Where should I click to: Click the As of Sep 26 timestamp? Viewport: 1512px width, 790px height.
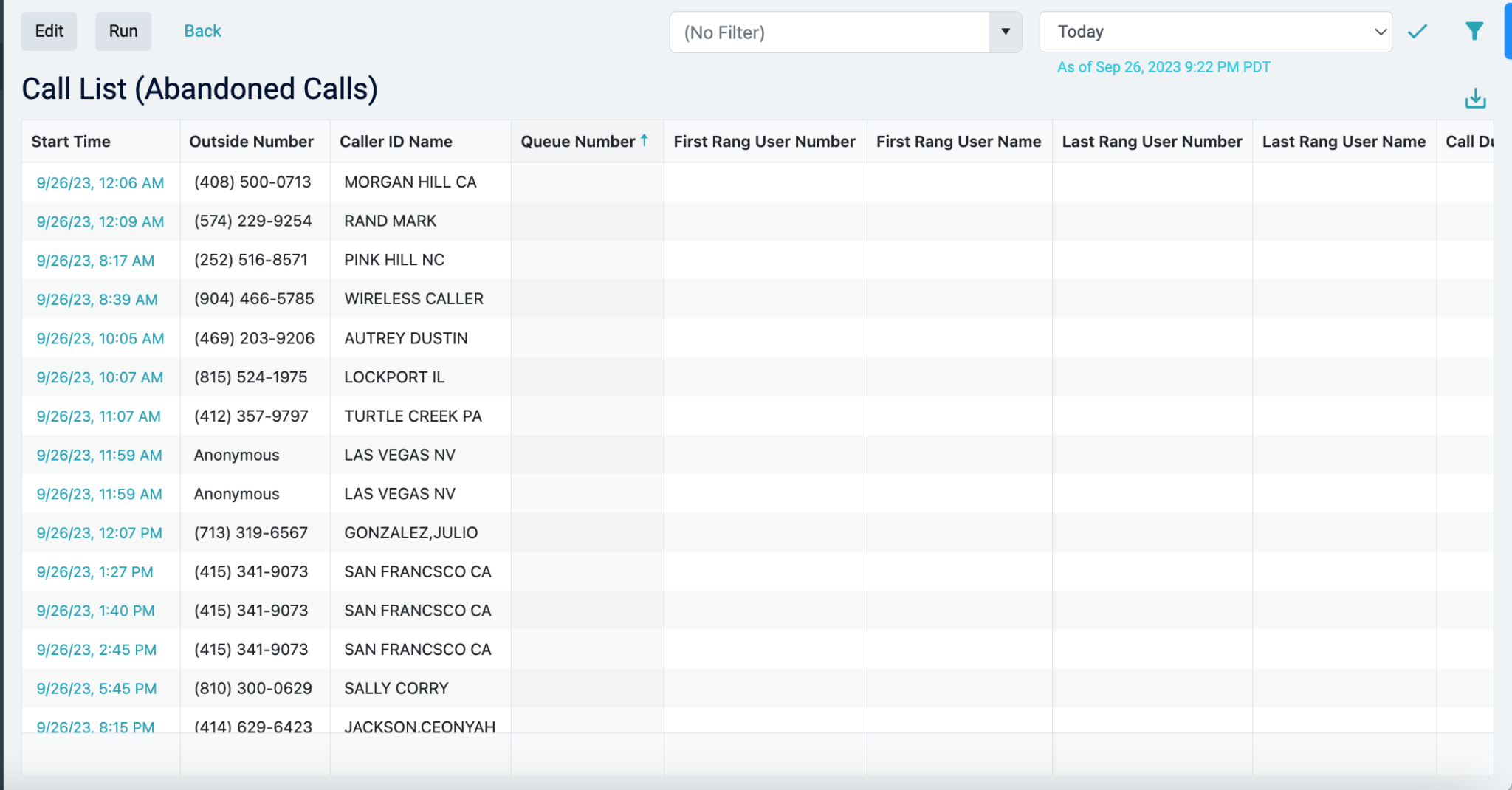pyautogui.click(x=1164, y=66)
